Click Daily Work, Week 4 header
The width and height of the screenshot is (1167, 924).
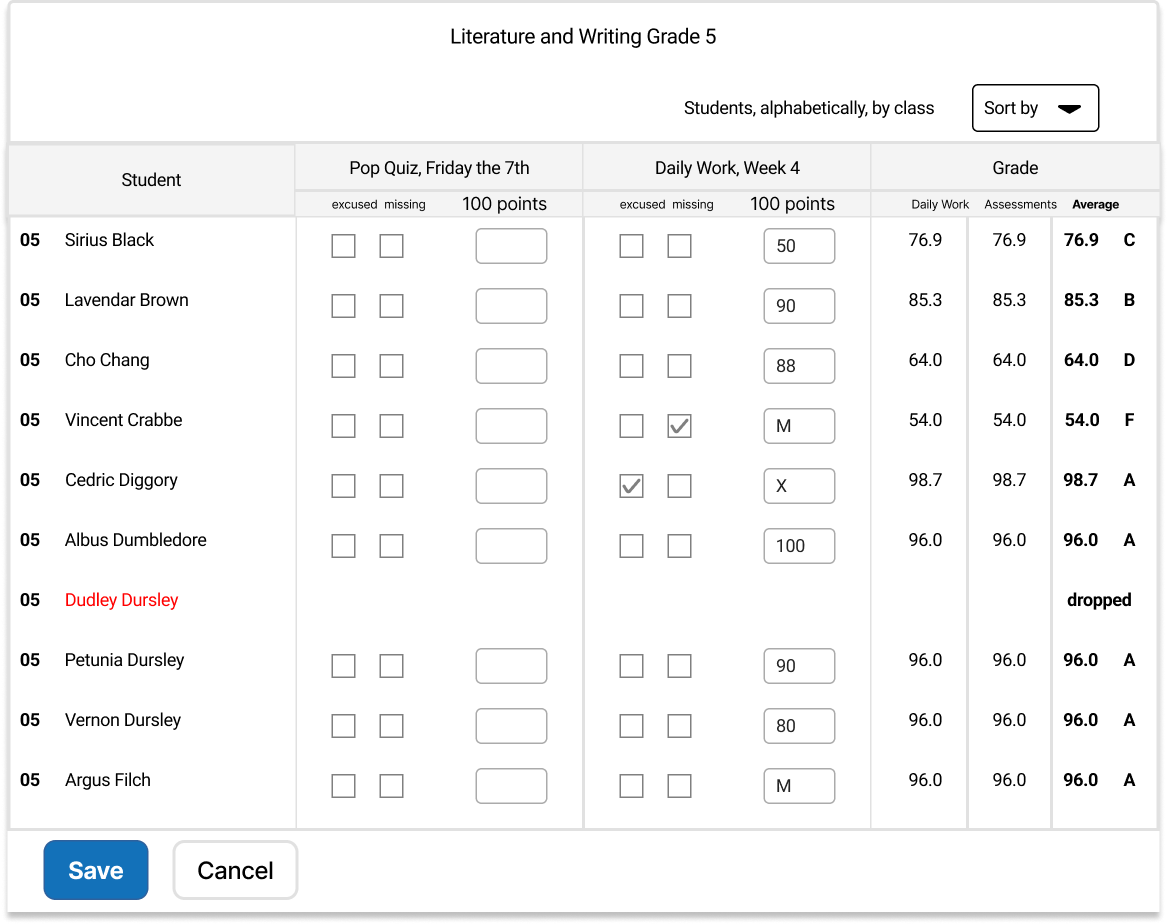pos(727,168)
